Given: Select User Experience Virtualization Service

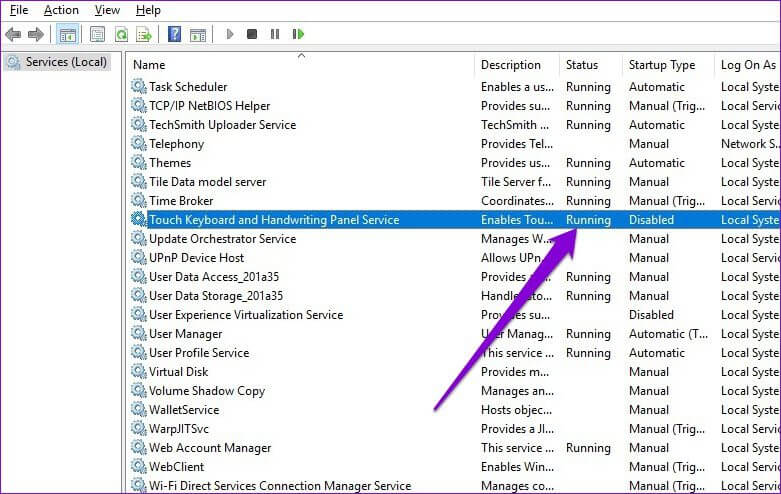Looking at the screenshot, I should point(246,315).
